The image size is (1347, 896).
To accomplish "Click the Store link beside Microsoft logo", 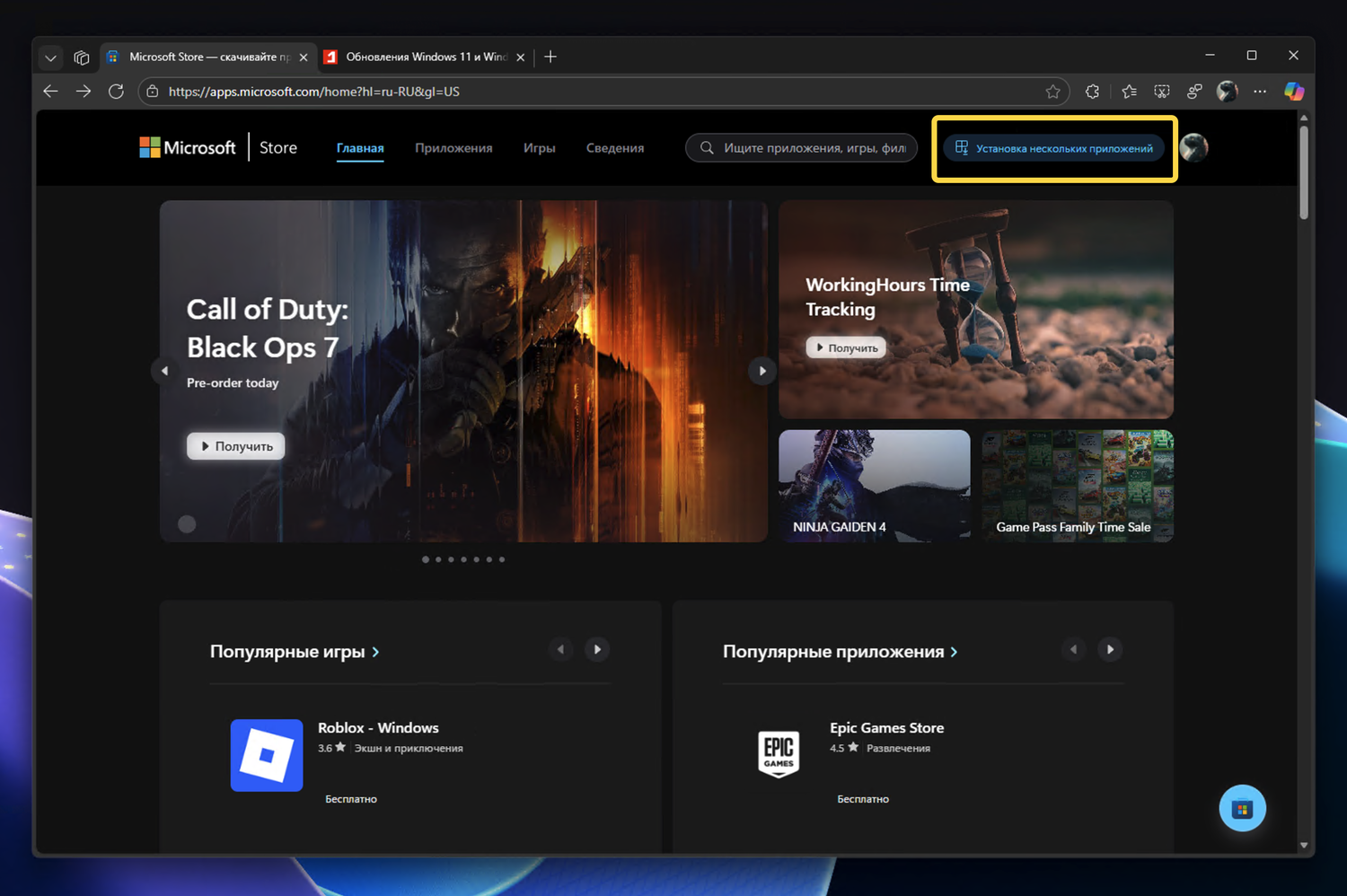I will (278, 148).
